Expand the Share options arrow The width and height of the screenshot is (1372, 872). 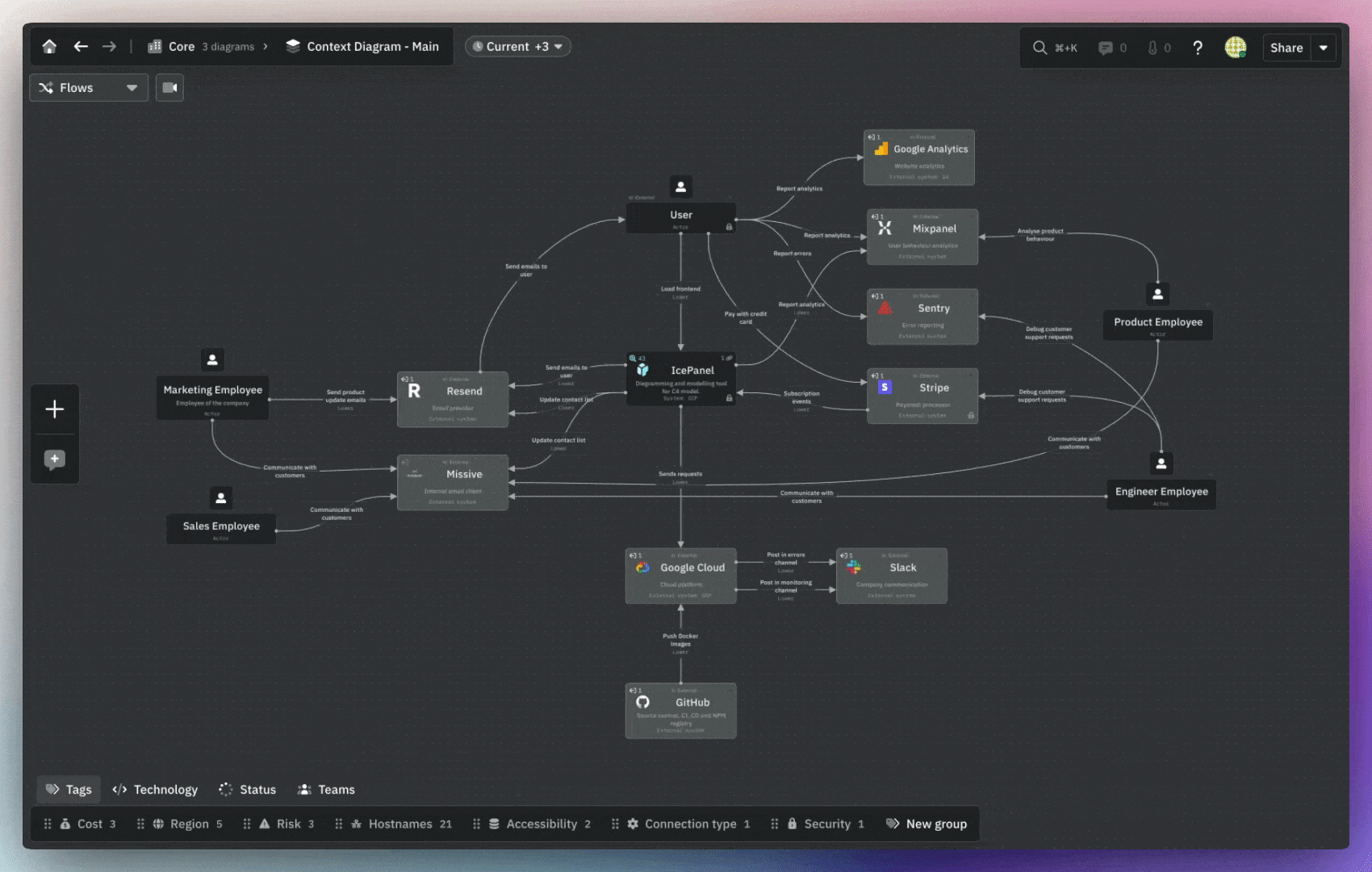pyautogui.click(x=1324, y=48)
